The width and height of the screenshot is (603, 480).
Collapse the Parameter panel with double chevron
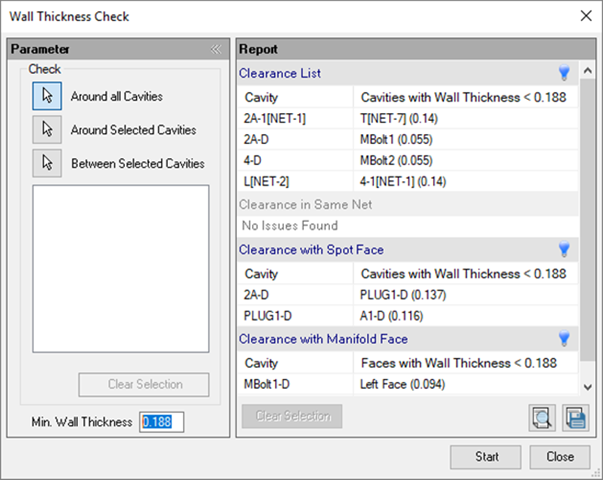pyautogui.click(x=216, y=48)
